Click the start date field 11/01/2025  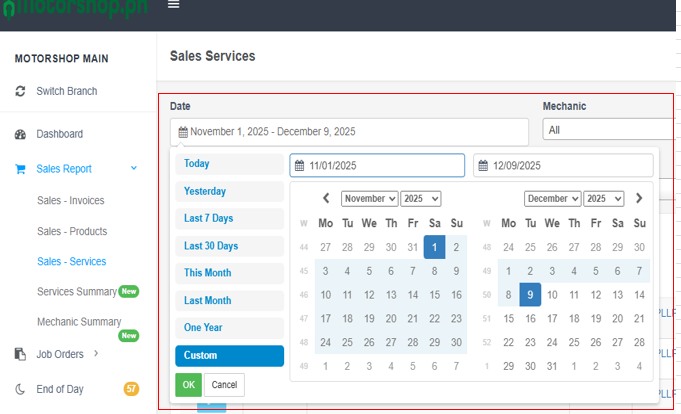tap(378, 166)
